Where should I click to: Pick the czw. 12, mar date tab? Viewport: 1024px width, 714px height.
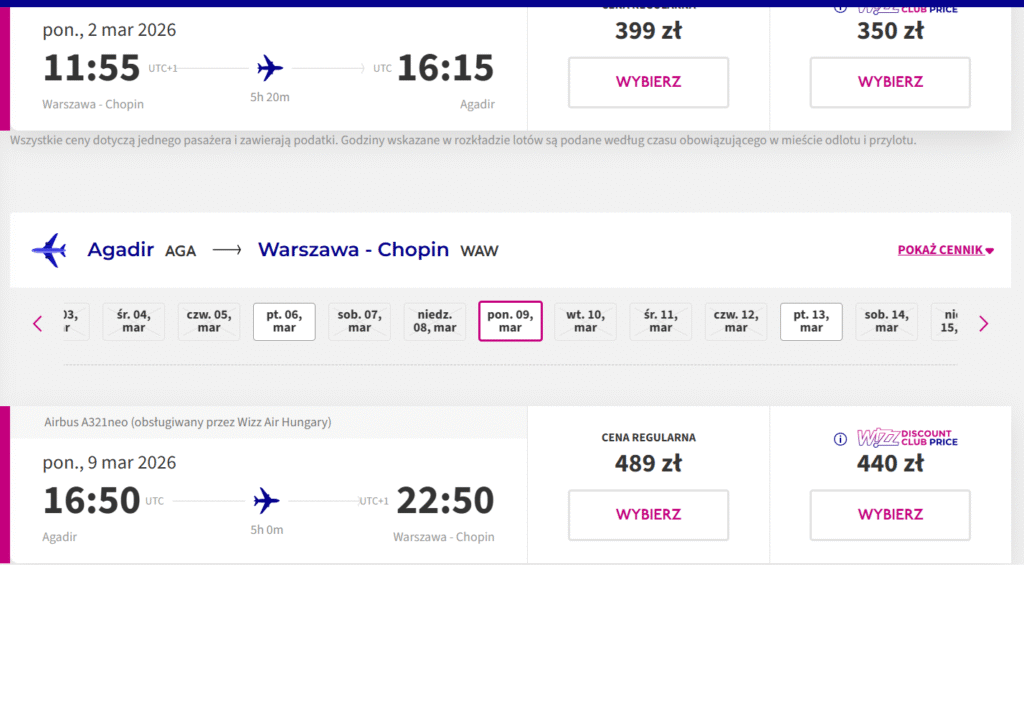[x=736, y=322]
